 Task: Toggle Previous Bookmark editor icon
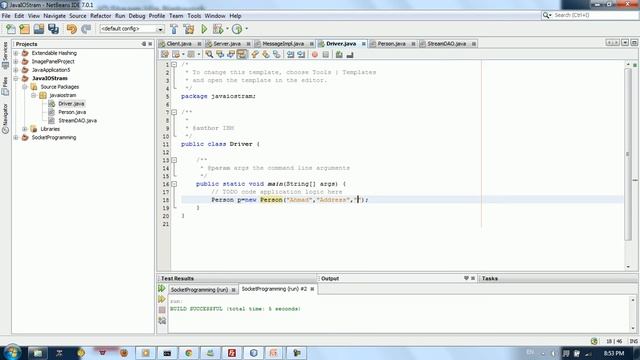coord(255,54)
